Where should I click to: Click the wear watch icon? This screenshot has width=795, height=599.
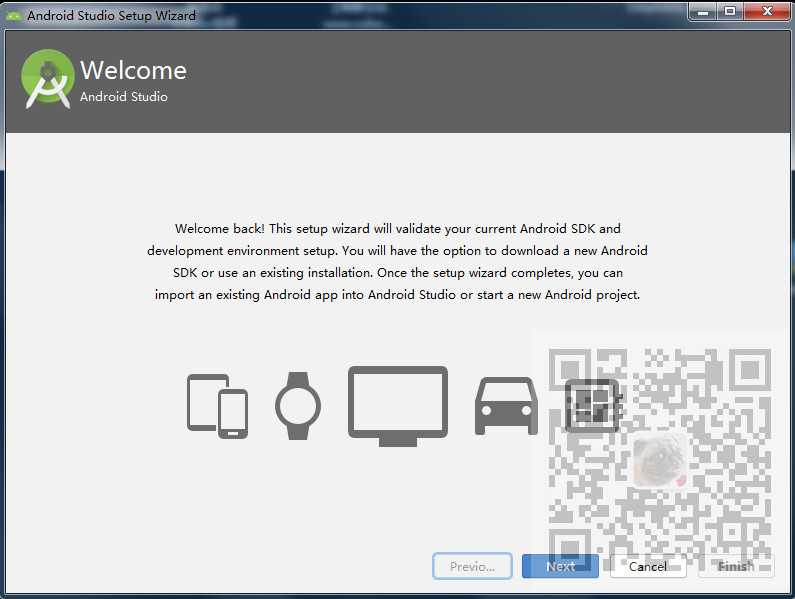(298, 406)
